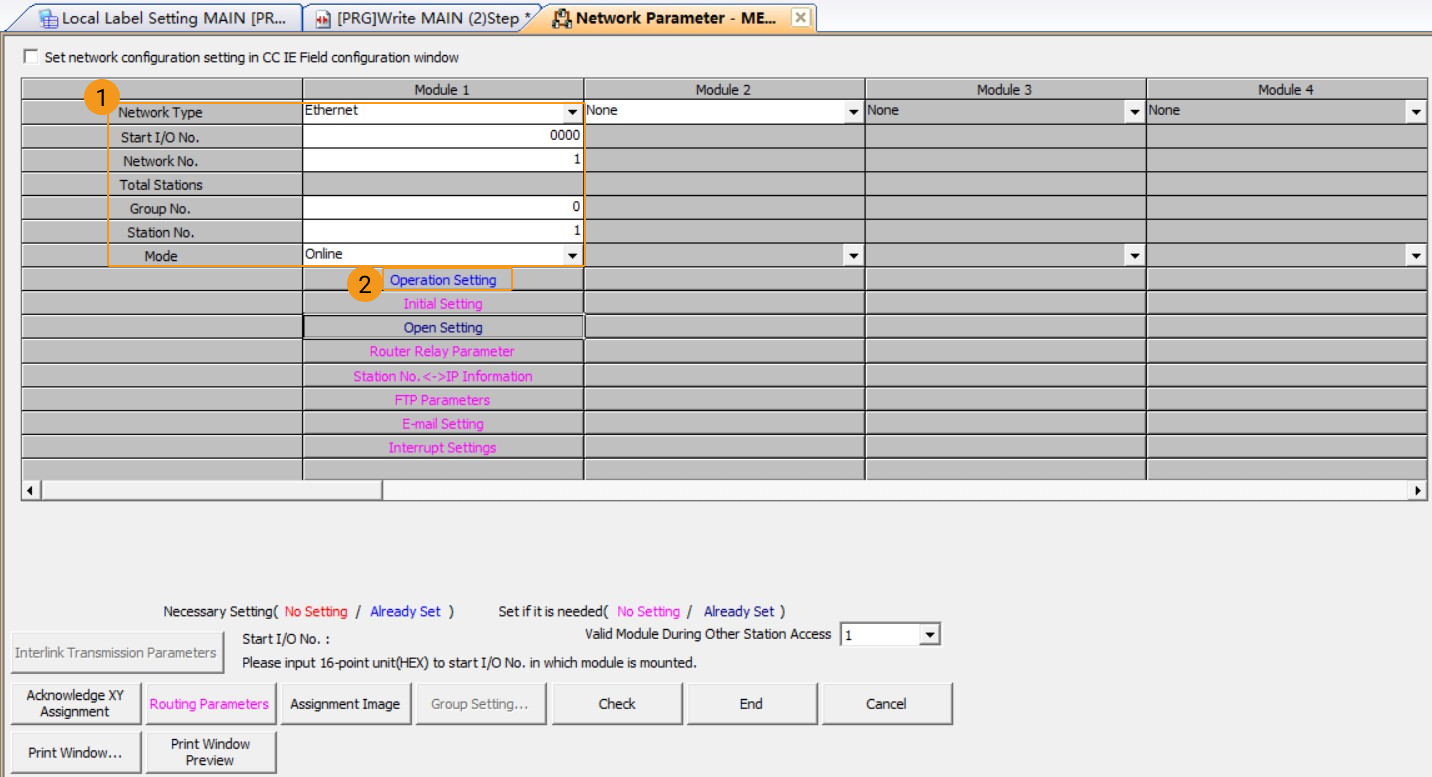Open the Open Setting dialog
The image size is (1432, 777).
443,327
